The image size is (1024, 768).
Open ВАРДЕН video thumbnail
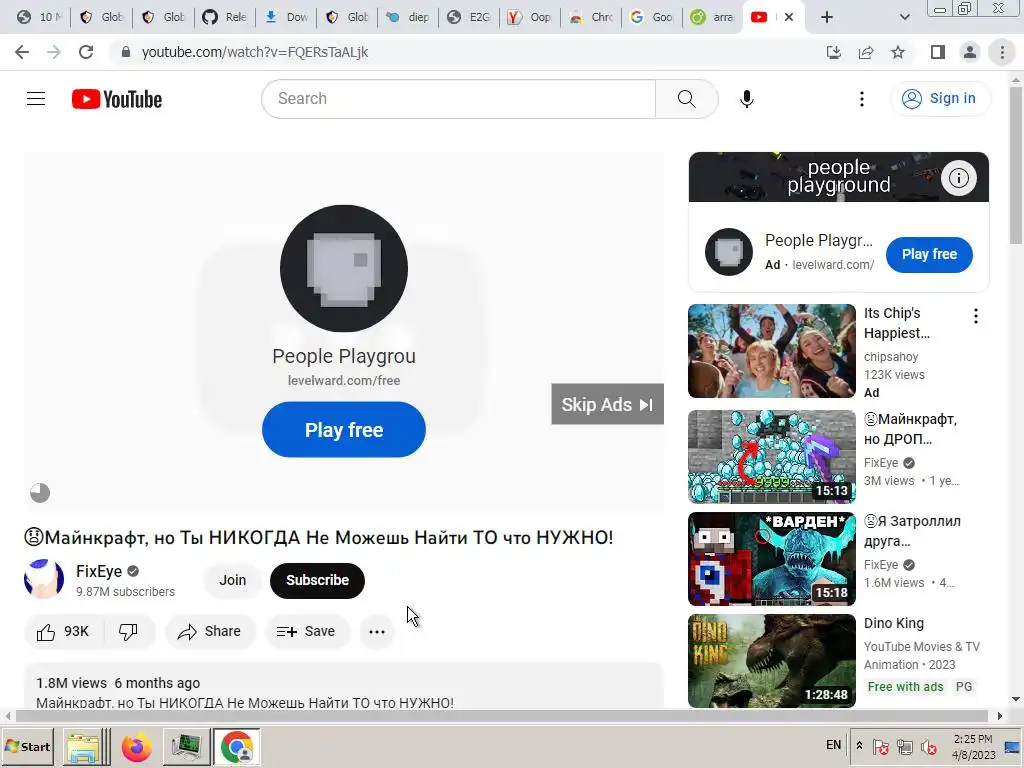point(771,559)
